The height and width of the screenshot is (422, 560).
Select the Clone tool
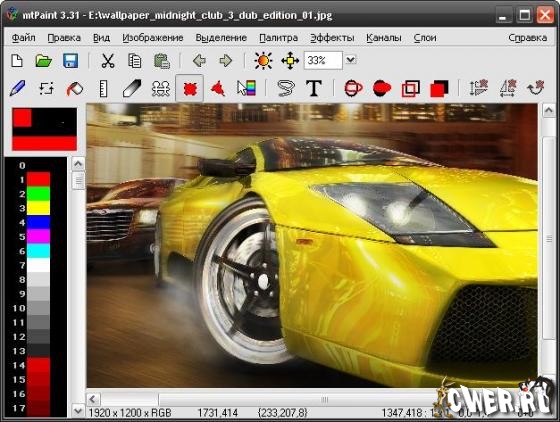click(x=161, y=88)
